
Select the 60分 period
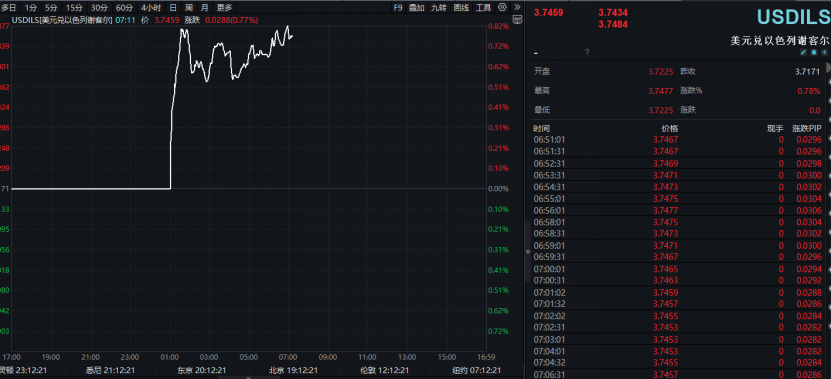(124, 7)
